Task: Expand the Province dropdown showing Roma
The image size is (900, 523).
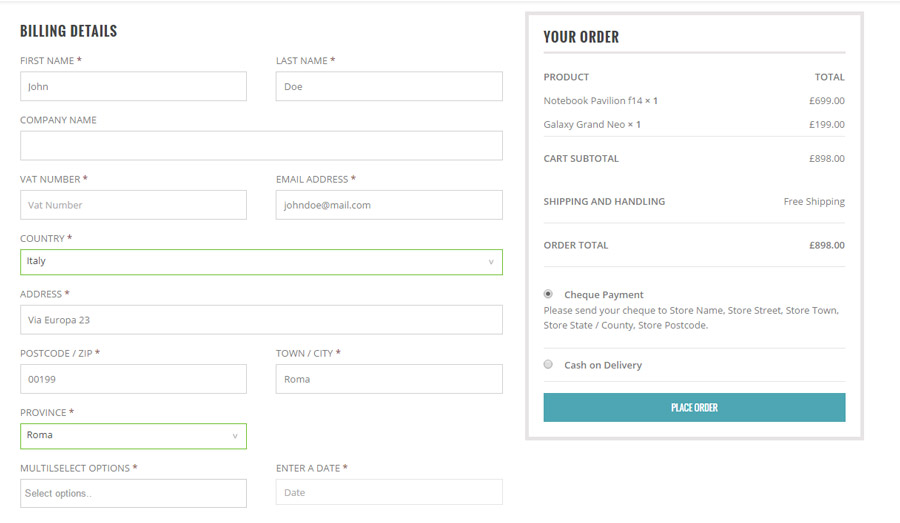Action: point(132,435)
